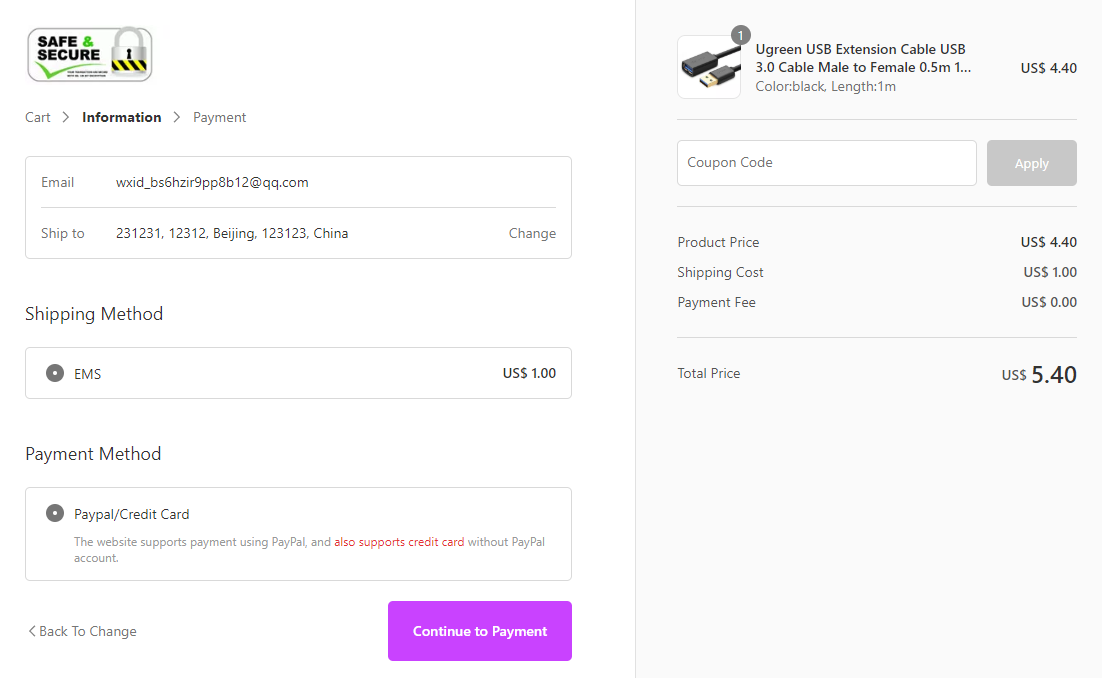Click the Ugreen USB Extension Cable title

[862, 58]
